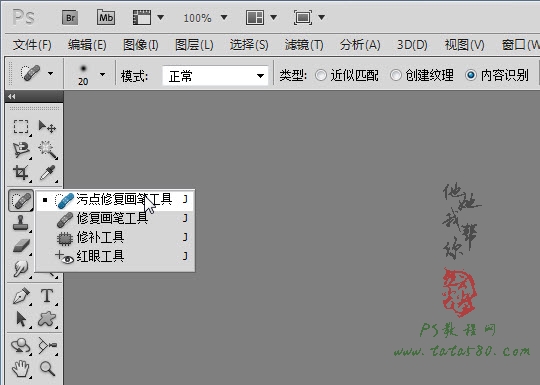Viewport: 540px width, 385px height.
Task: Select the Magic Wand tool
Action: pyautogui.click(x=48, y=150)
